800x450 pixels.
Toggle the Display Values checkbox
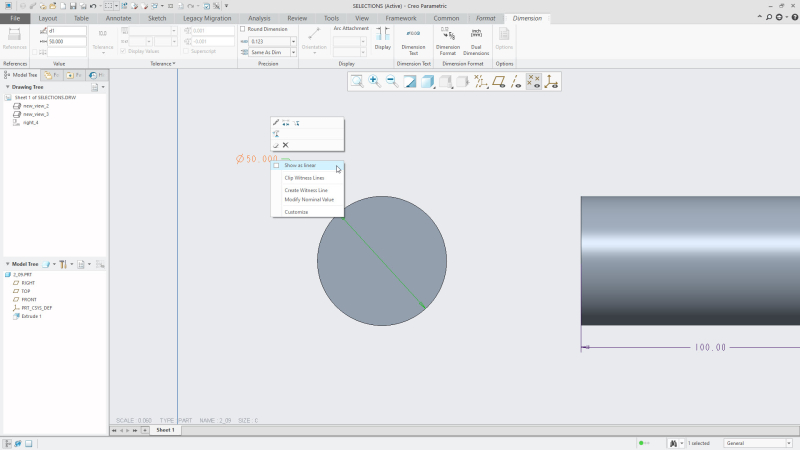tap(123, 51)
